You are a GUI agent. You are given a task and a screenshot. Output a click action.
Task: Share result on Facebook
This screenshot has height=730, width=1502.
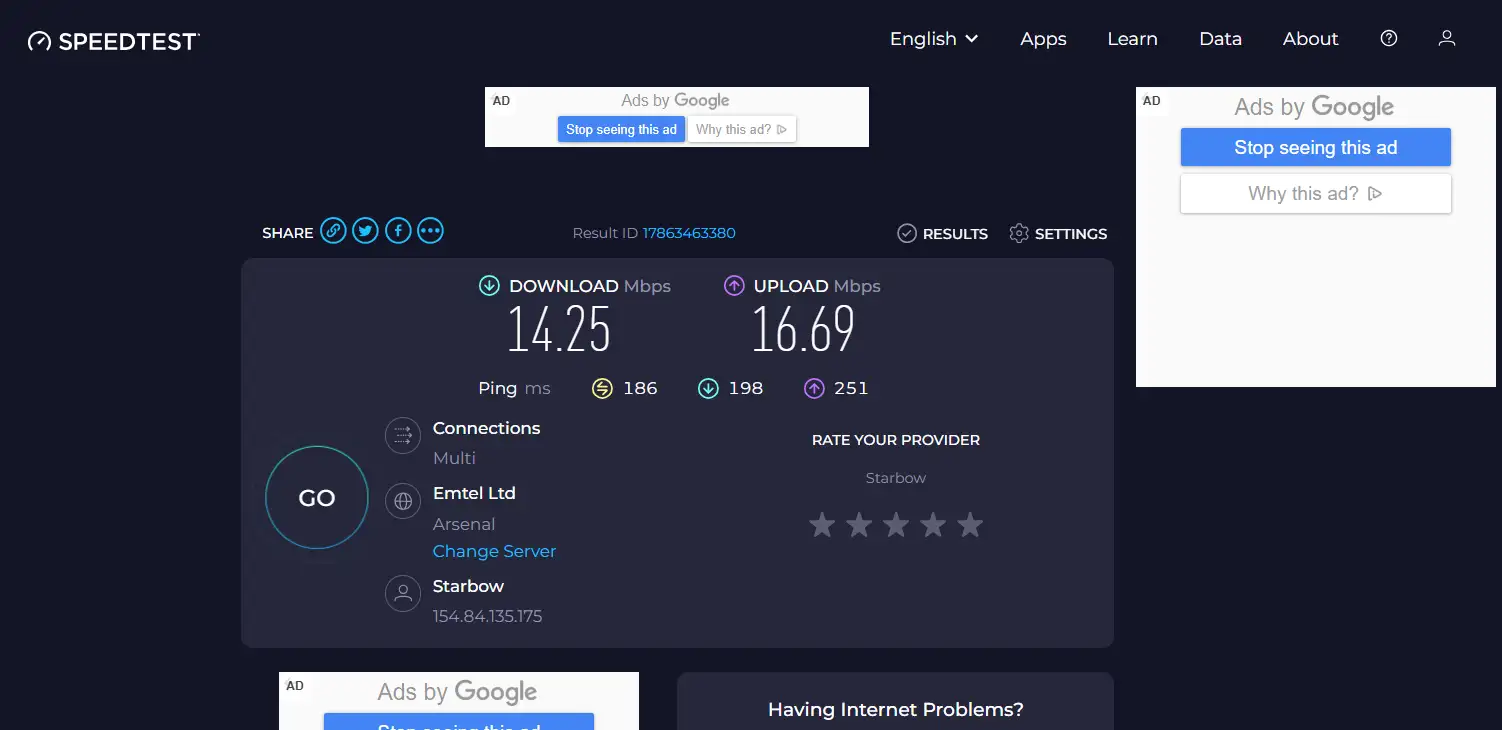(x=398, y=231)
